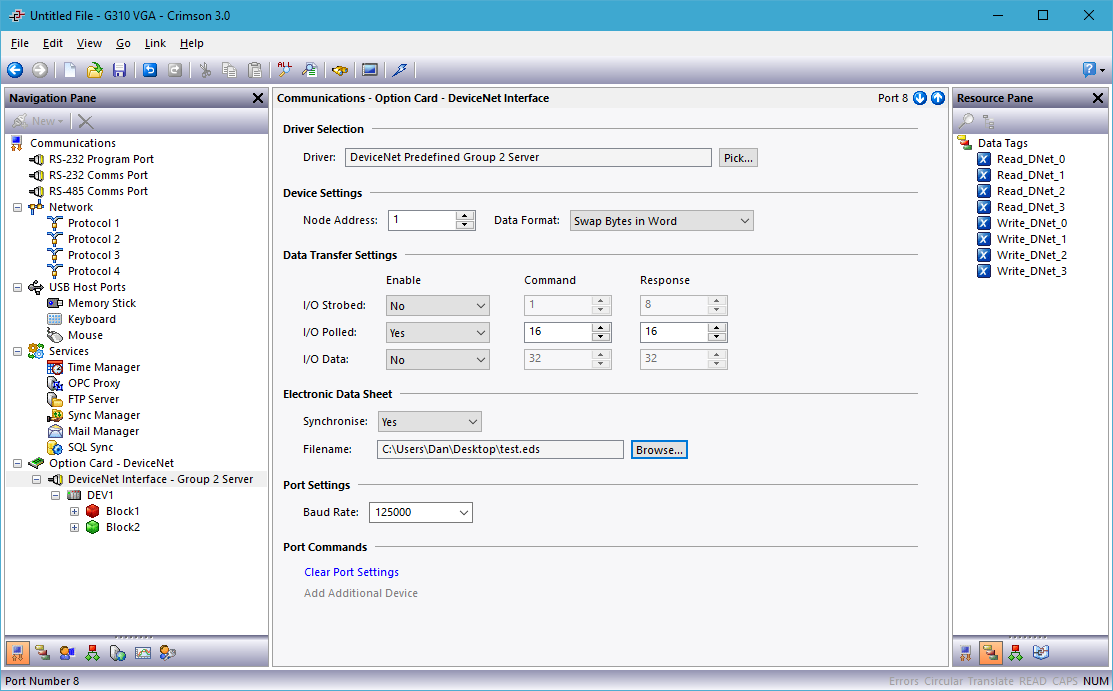Open the I/O Data Enable dropdown

click(x=437, y=359)
